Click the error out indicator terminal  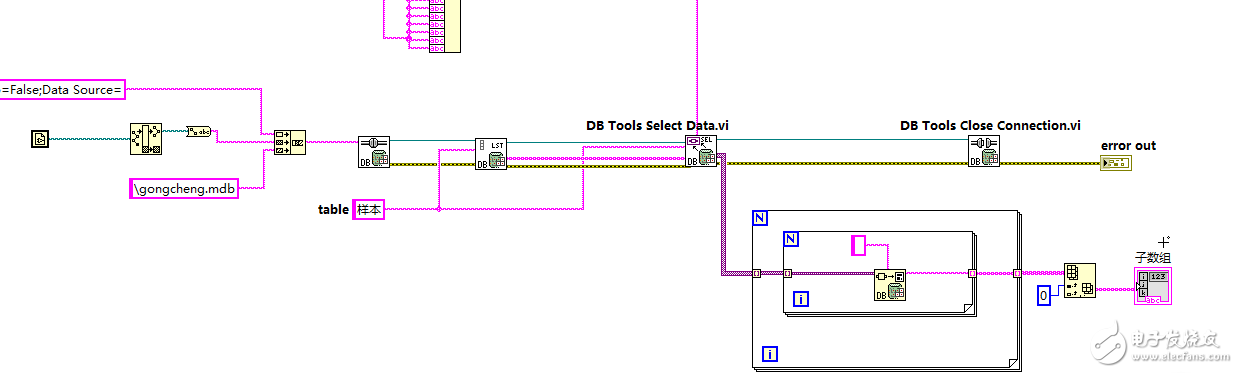point(1115,163)
